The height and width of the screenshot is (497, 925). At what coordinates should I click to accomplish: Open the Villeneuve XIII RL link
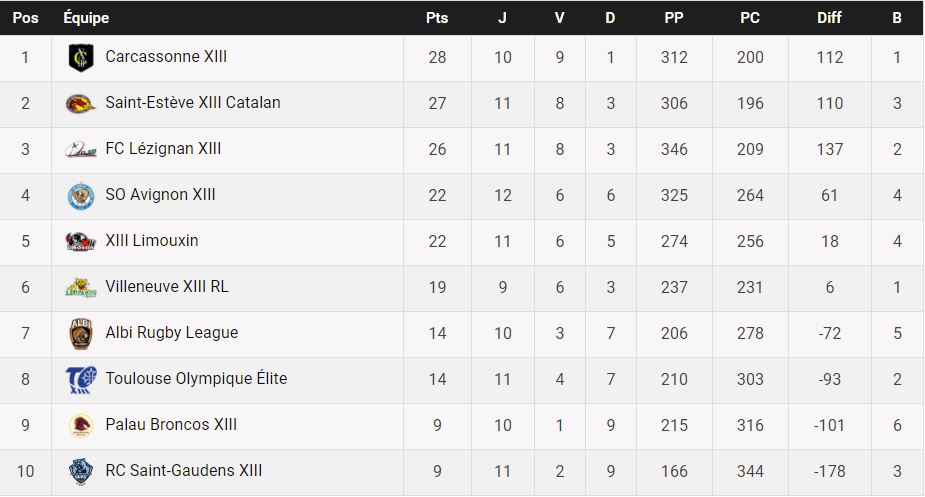(x=167, y=287)
